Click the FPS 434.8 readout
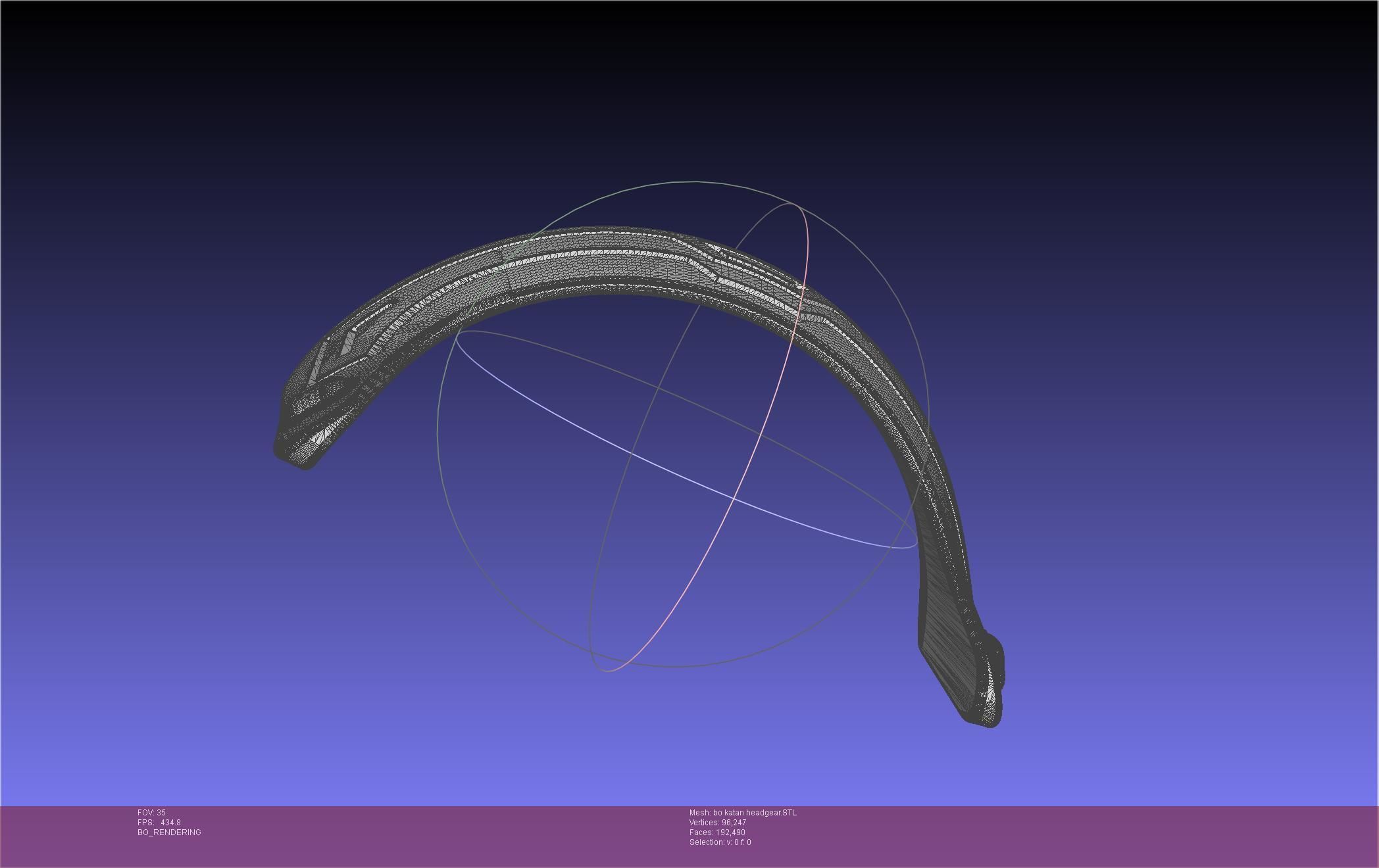 pyautogui.click(x=159, y=823)
